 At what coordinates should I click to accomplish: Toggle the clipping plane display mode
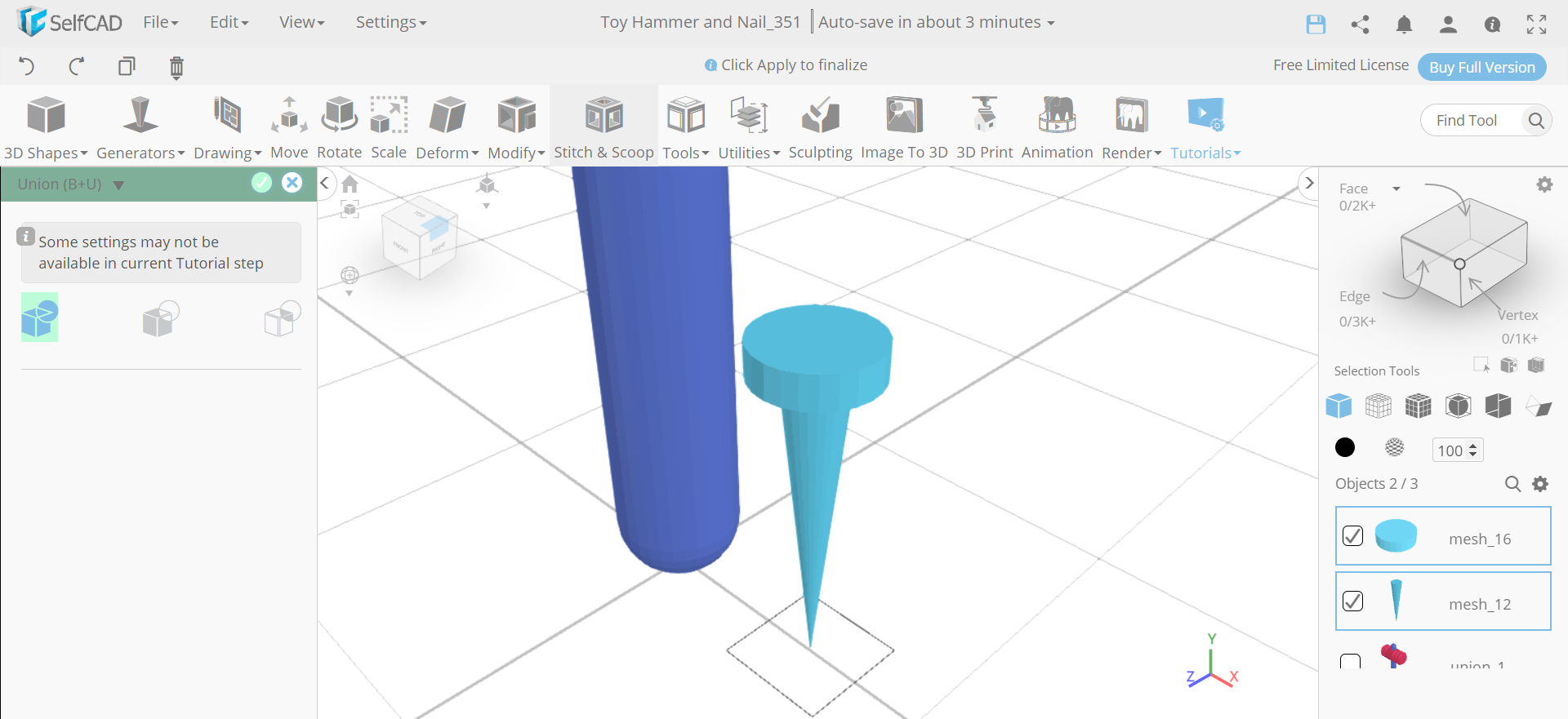[1539, 406]
